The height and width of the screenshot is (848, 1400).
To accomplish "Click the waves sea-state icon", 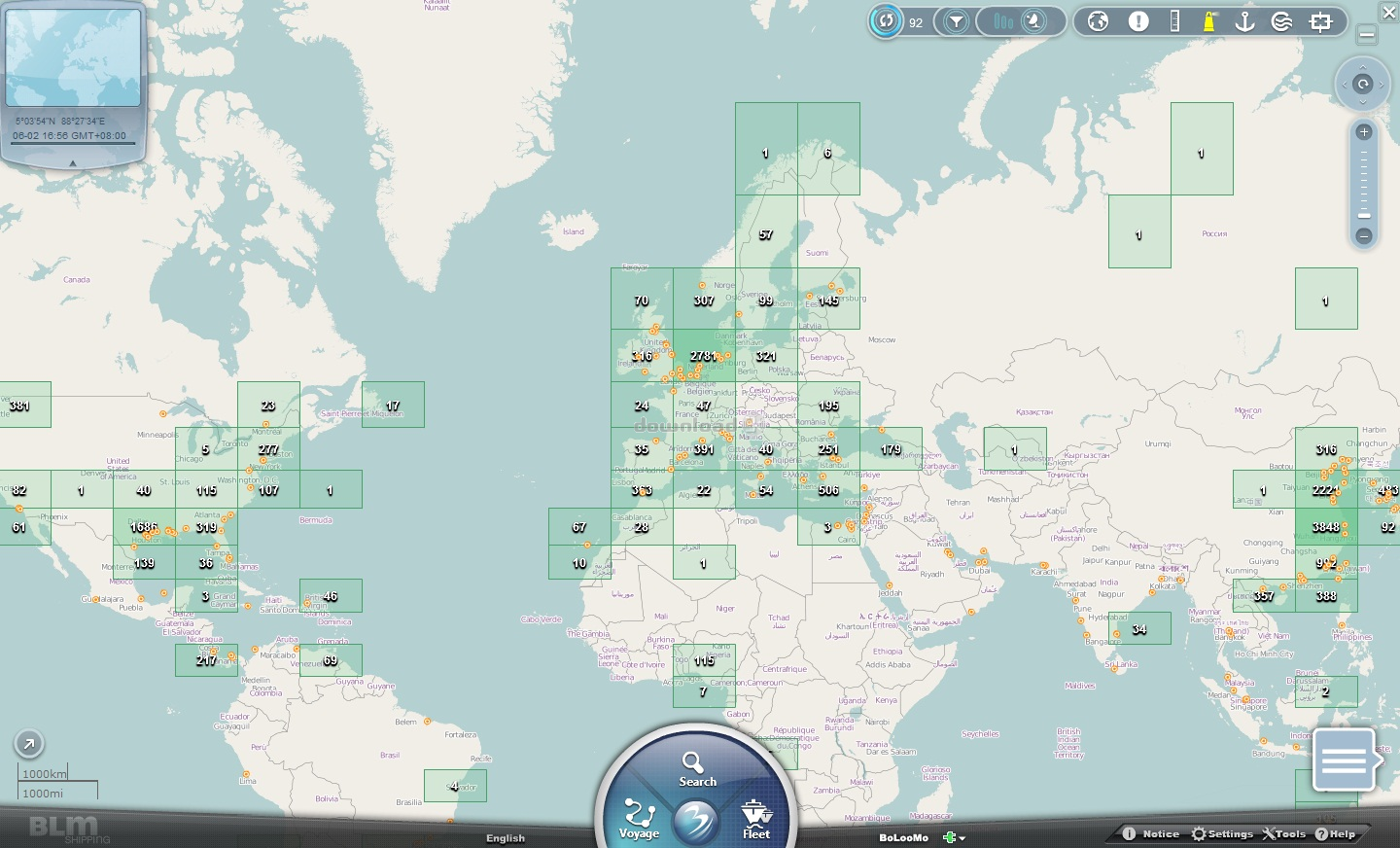I will (1282, 21).
